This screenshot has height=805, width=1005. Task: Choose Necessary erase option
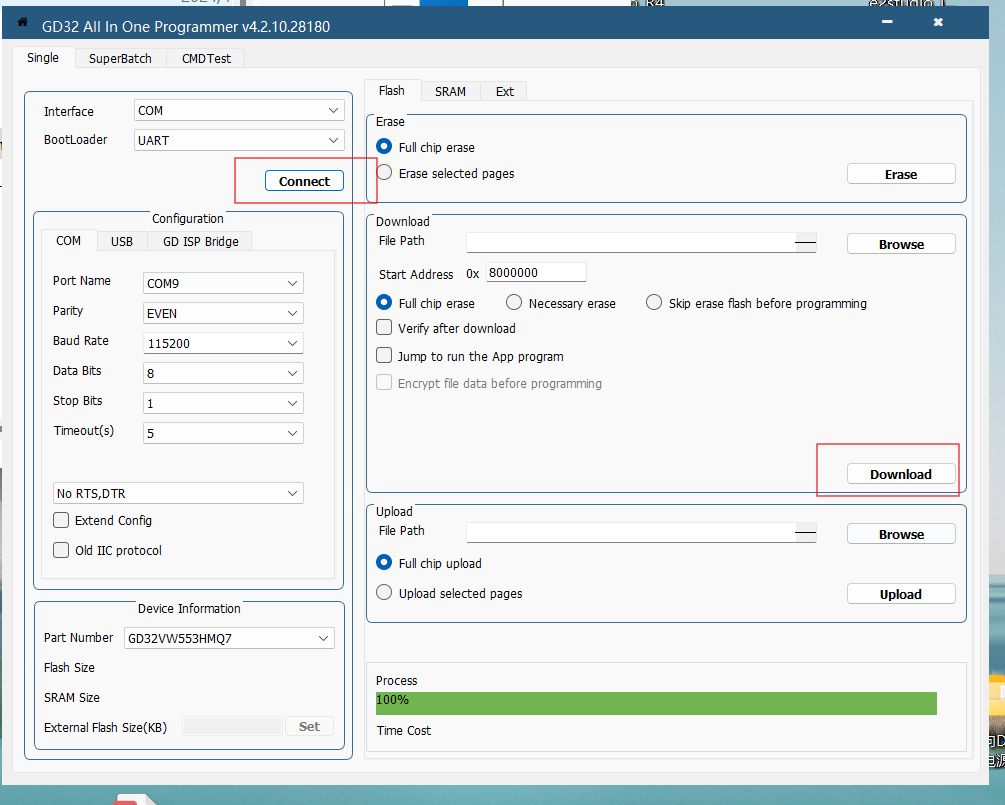coord(514,302)
